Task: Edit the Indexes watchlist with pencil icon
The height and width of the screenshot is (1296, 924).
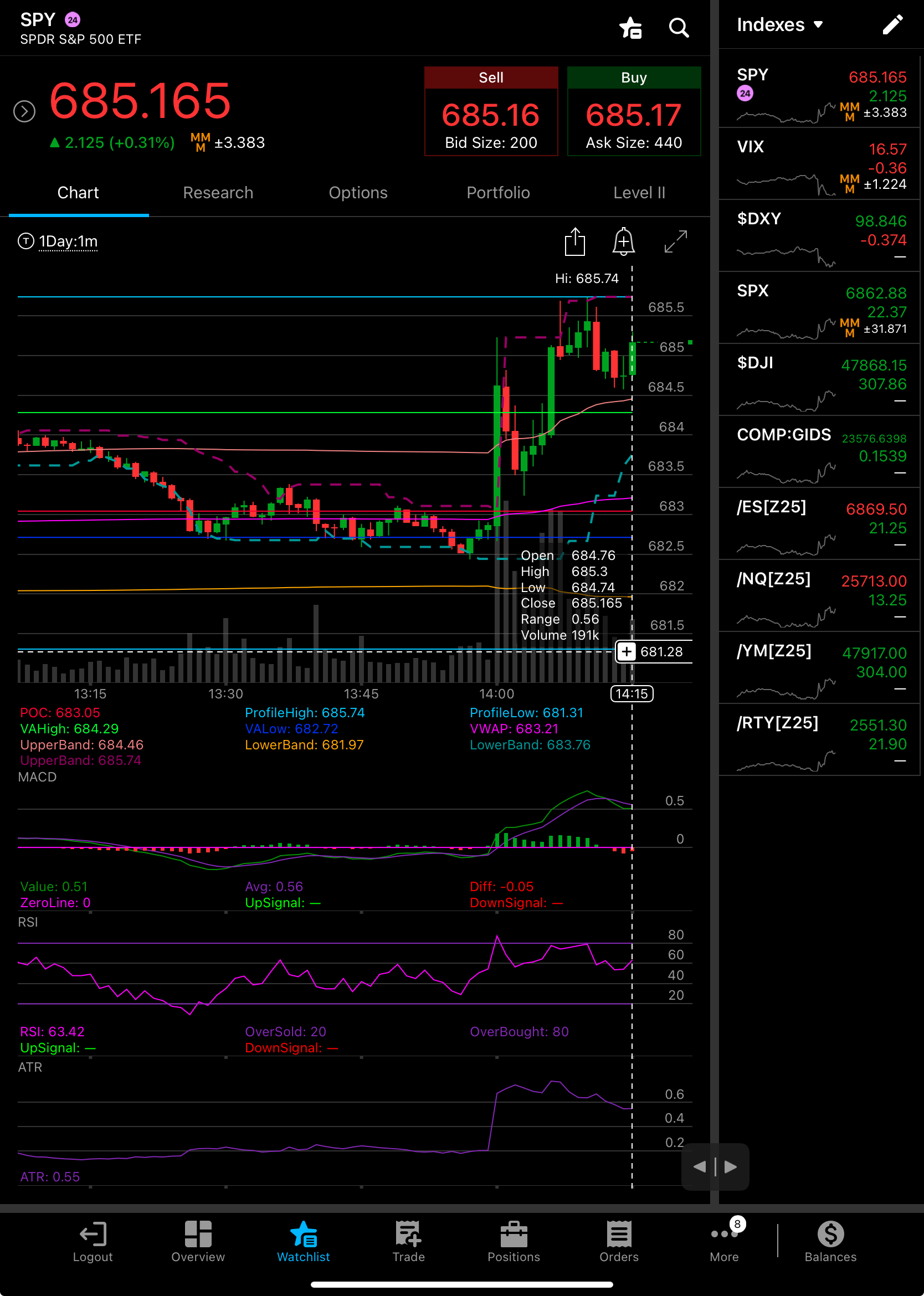Action: [x=892, y=24]
